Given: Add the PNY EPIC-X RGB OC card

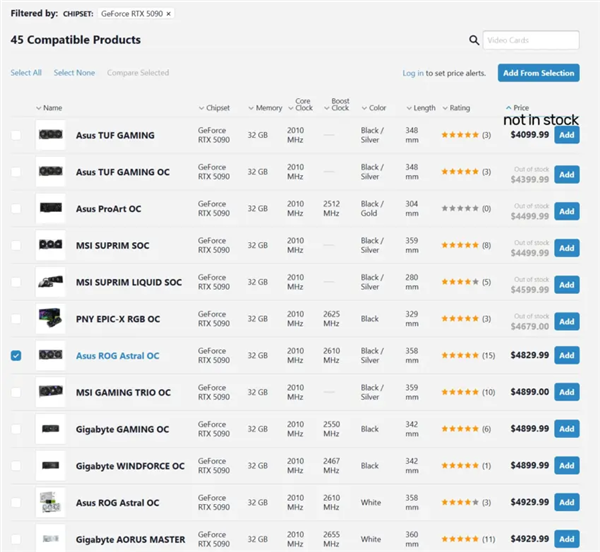Looking at the screenshot, I should tap(567, 321).
